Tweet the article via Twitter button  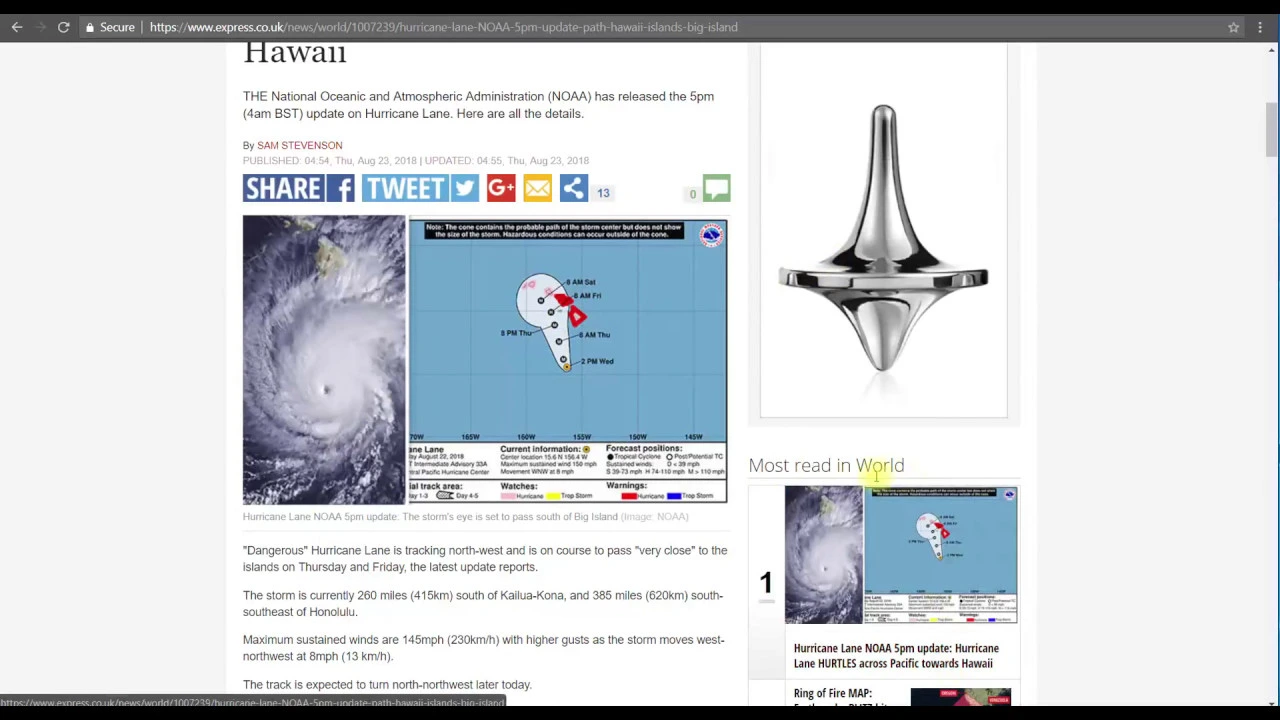click(x=420, y=188)
